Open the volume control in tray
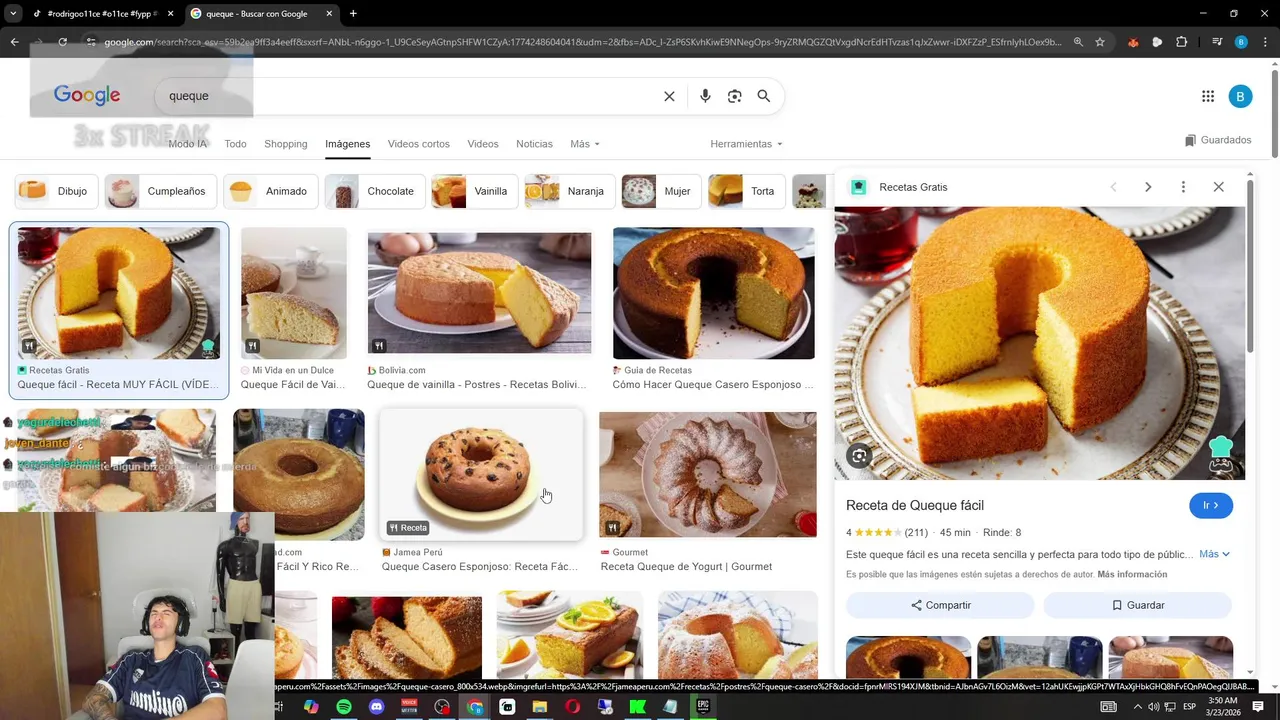 [x=1154, y=707]
